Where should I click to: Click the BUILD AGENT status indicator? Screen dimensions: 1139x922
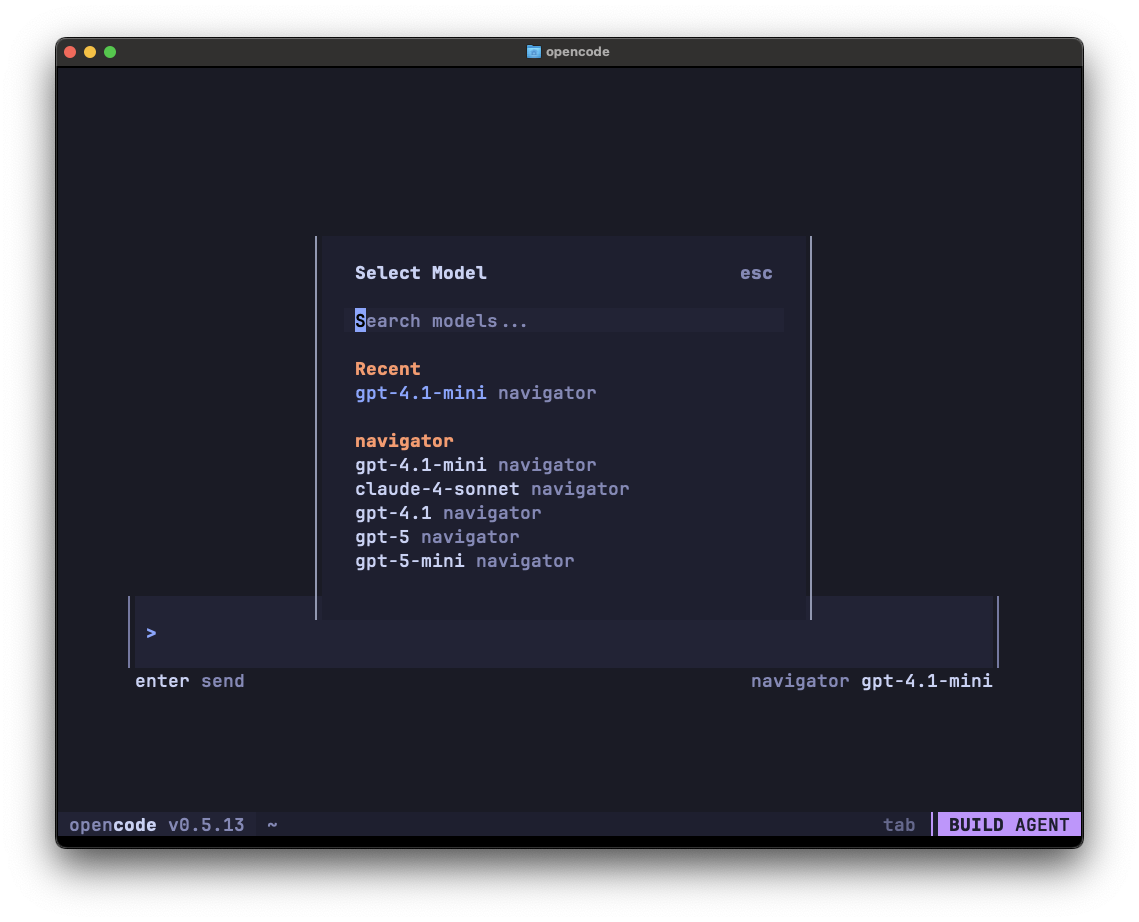click(1008, 824)
